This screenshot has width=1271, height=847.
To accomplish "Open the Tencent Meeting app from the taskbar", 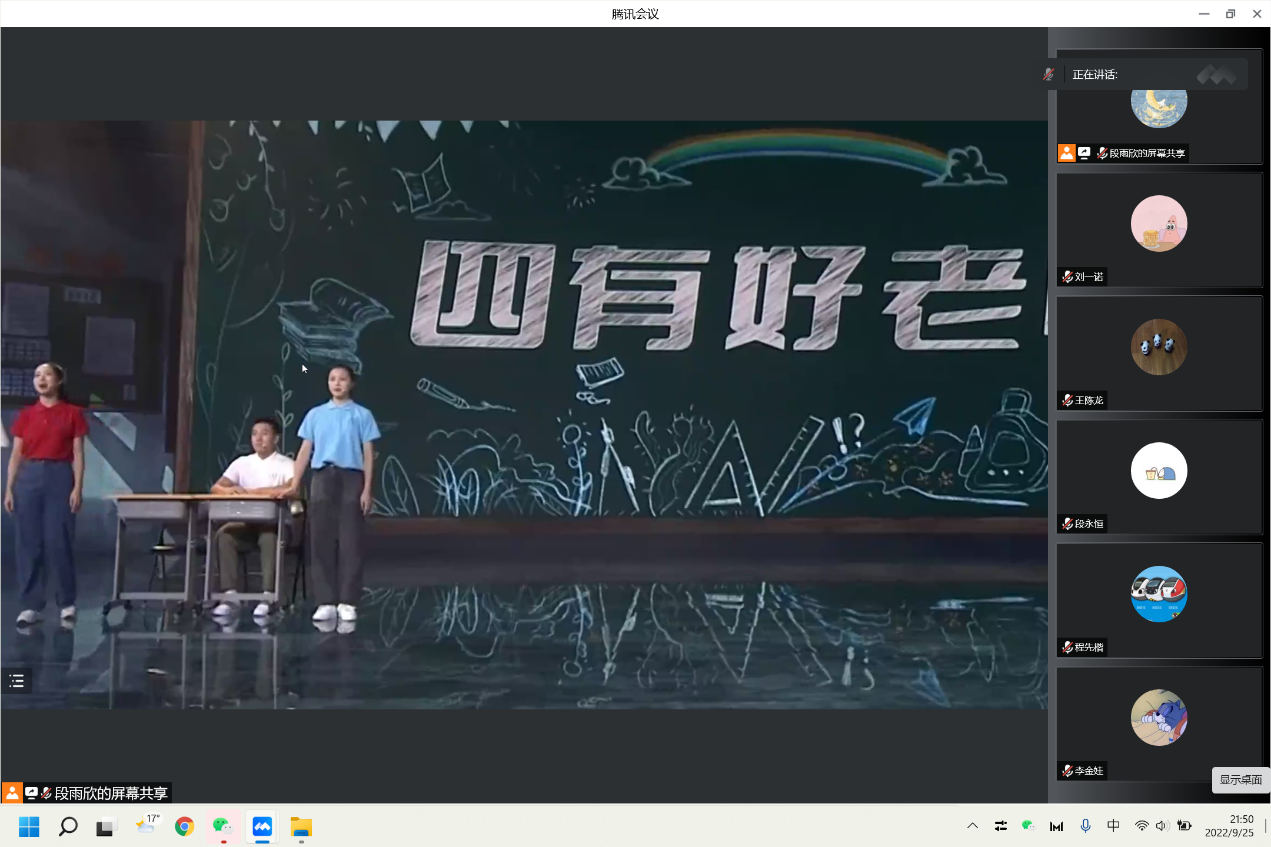I will pyautogui.click(x=261, y=827).
